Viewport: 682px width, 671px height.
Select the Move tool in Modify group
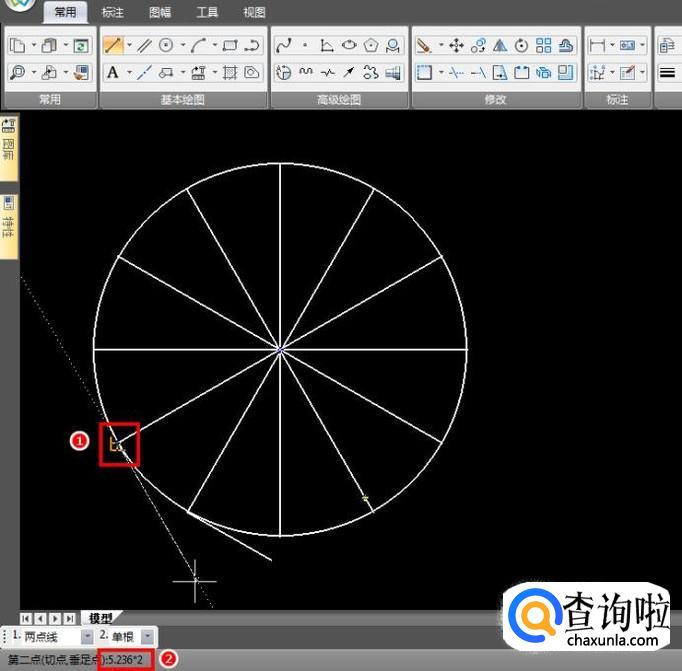(x=456, y=46)
